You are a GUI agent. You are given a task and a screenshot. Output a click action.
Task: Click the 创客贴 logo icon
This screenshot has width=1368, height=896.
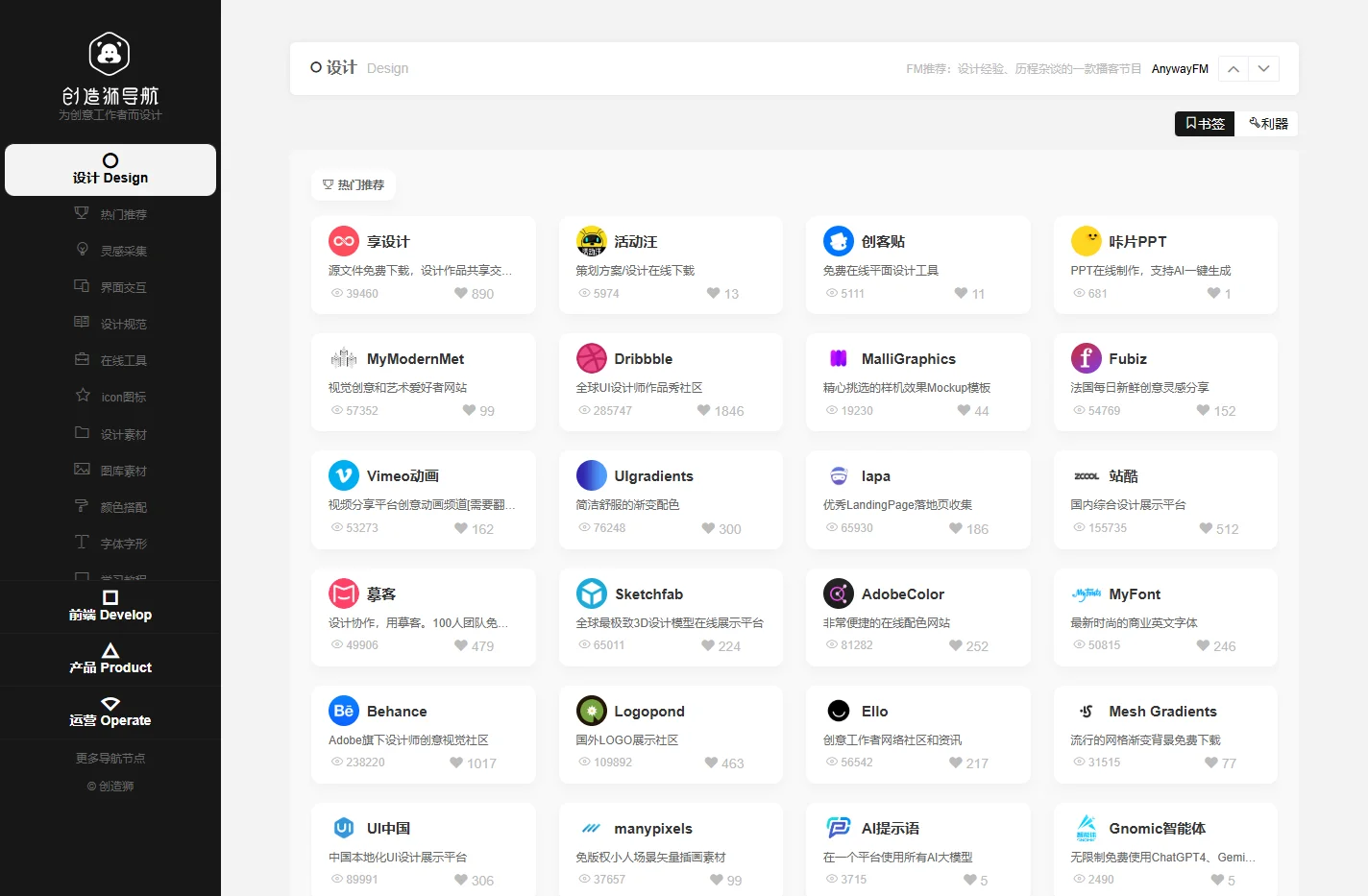point(839,241)
